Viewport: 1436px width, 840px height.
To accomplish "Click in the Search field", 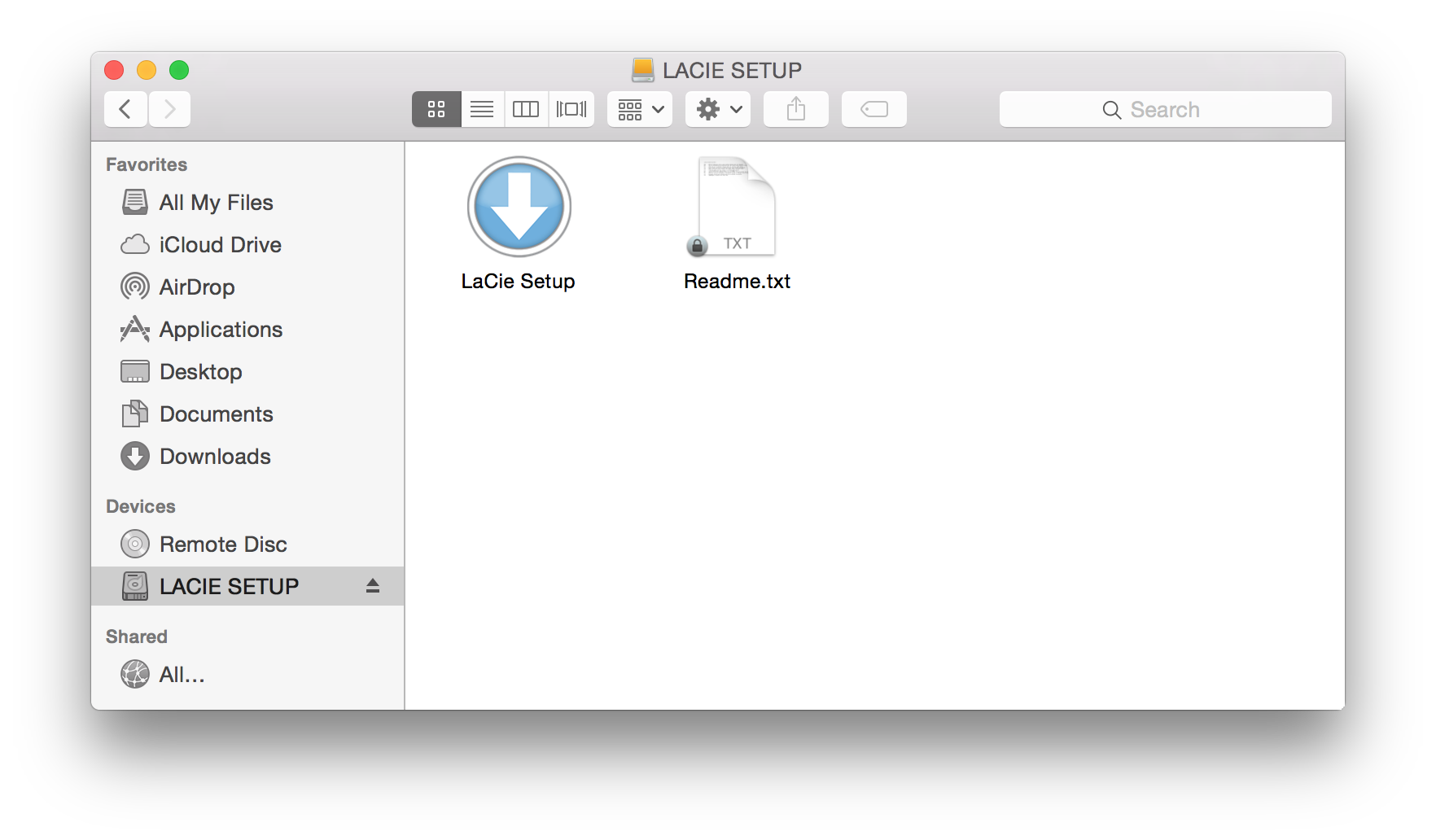I will pyautogui.click(x=1165, y=109).
